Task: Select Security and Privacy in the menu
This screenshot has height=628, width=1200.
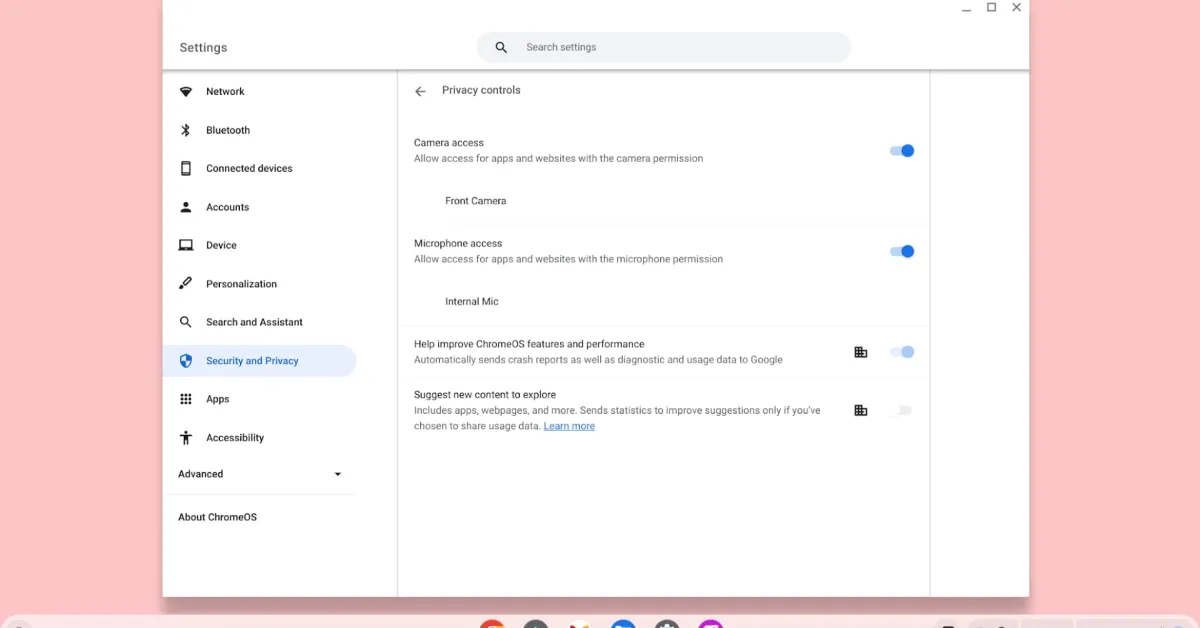Action: [252, 360]
